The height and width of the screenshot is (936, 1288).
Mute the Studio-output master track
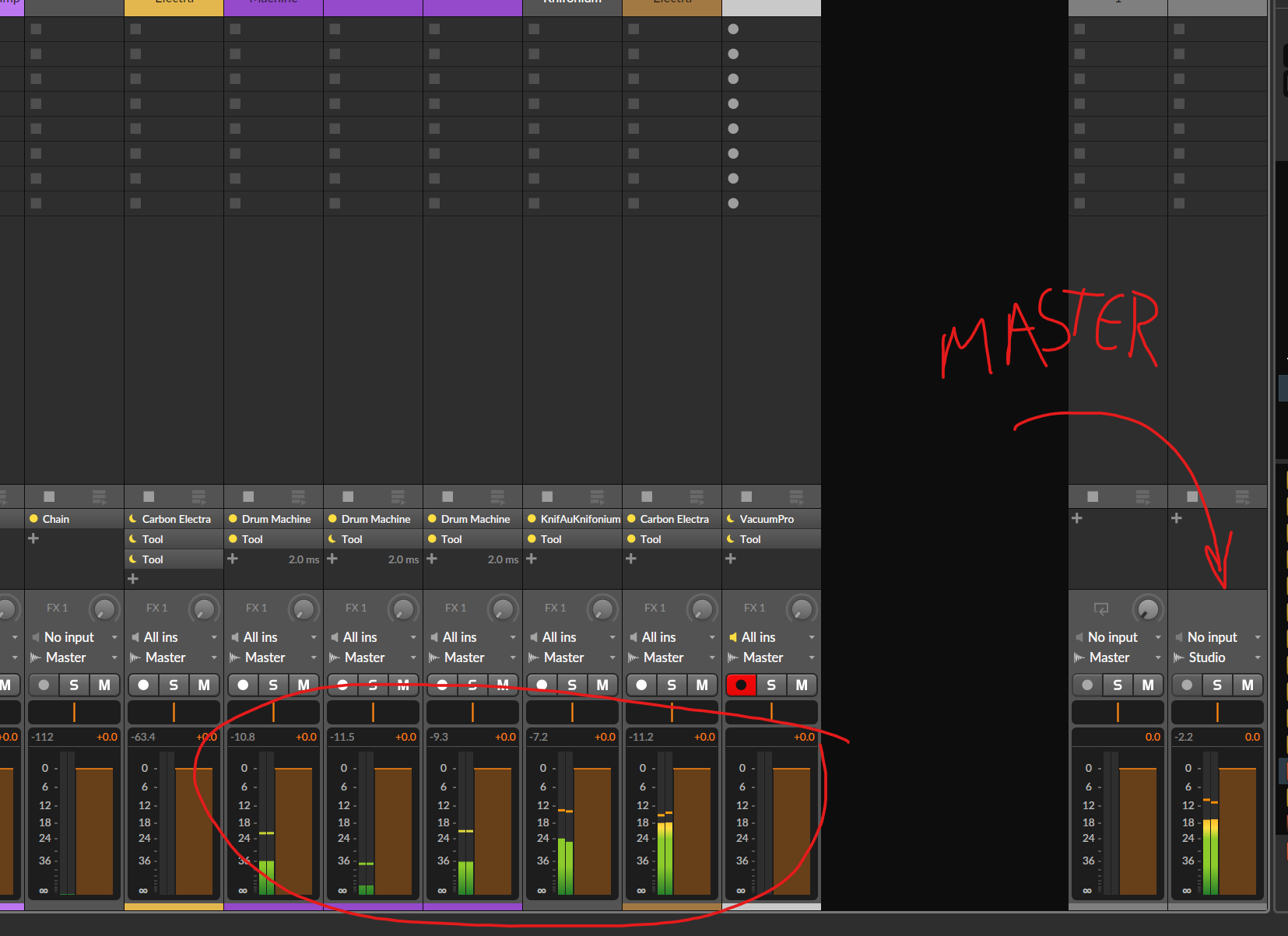pyautogui.click(x=1248, y=685)
